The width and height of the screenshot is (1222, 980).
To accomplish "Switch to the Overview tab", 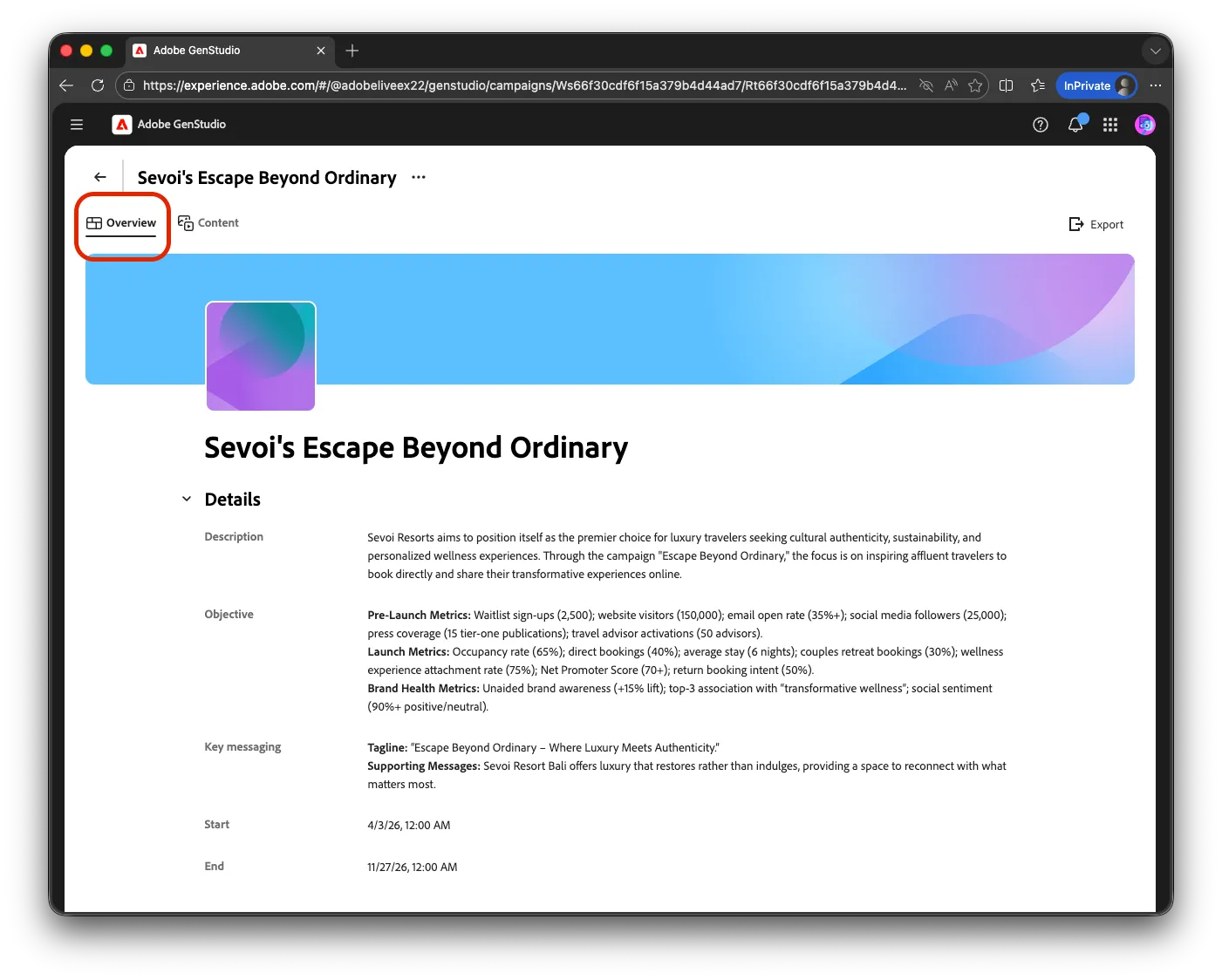I will 121,223.
